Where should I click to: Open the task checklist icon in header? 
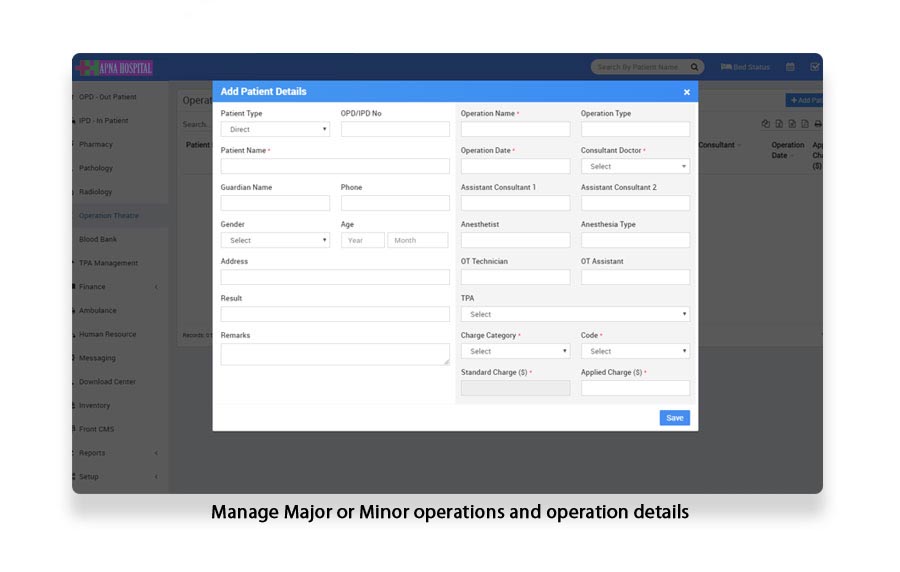[814, 67]
